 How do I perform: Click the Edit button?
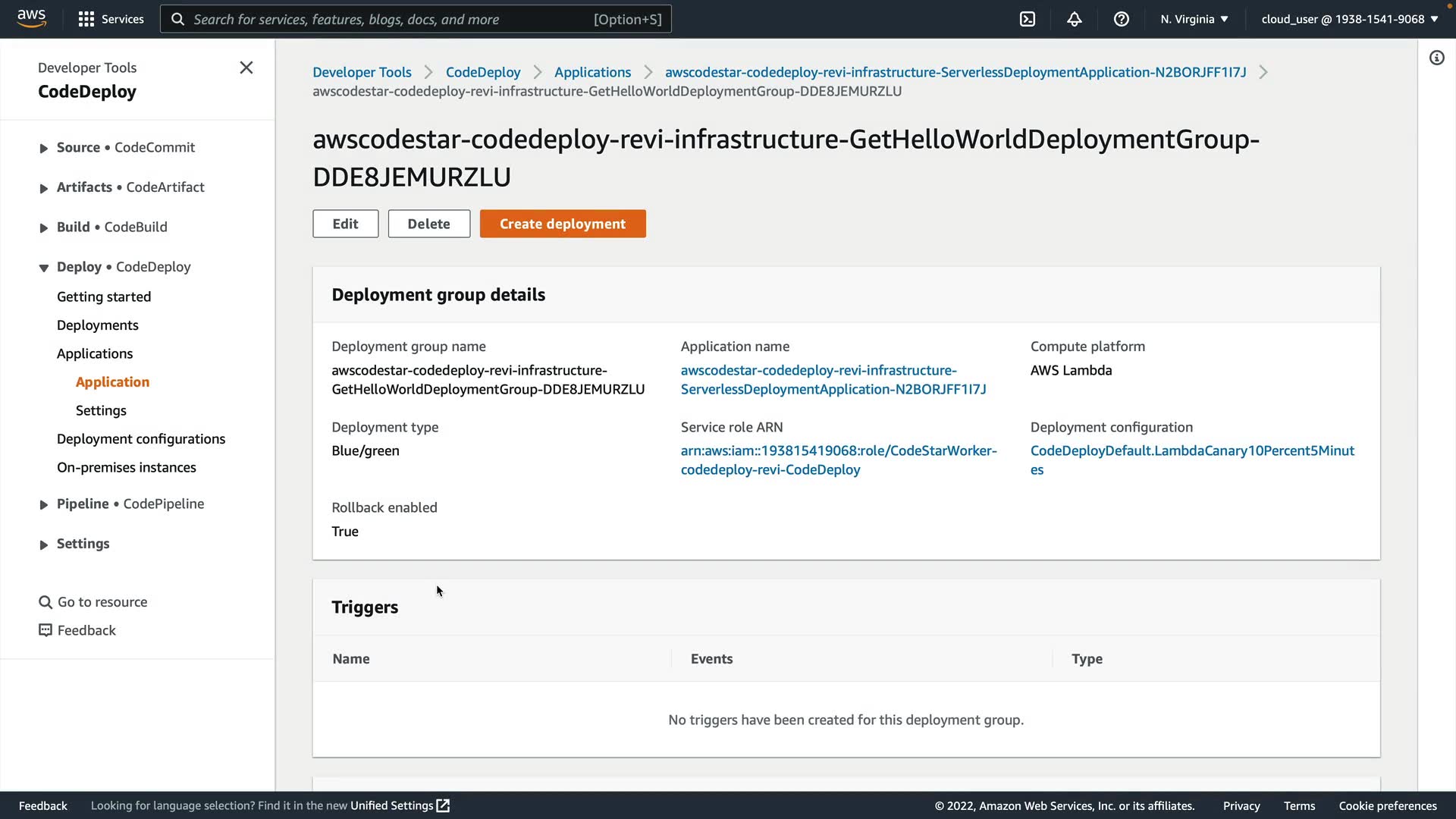point(345,224)
